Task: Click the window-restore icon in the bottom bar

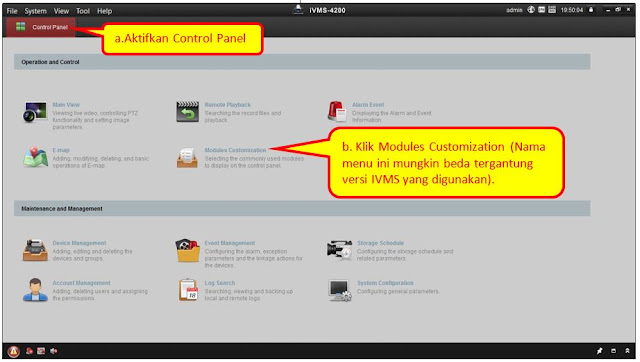Action: click(613, 351)
